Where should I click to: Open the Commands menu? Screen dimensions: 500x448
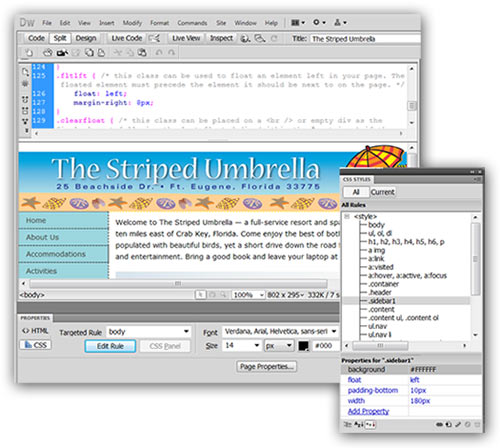point(192,23)
